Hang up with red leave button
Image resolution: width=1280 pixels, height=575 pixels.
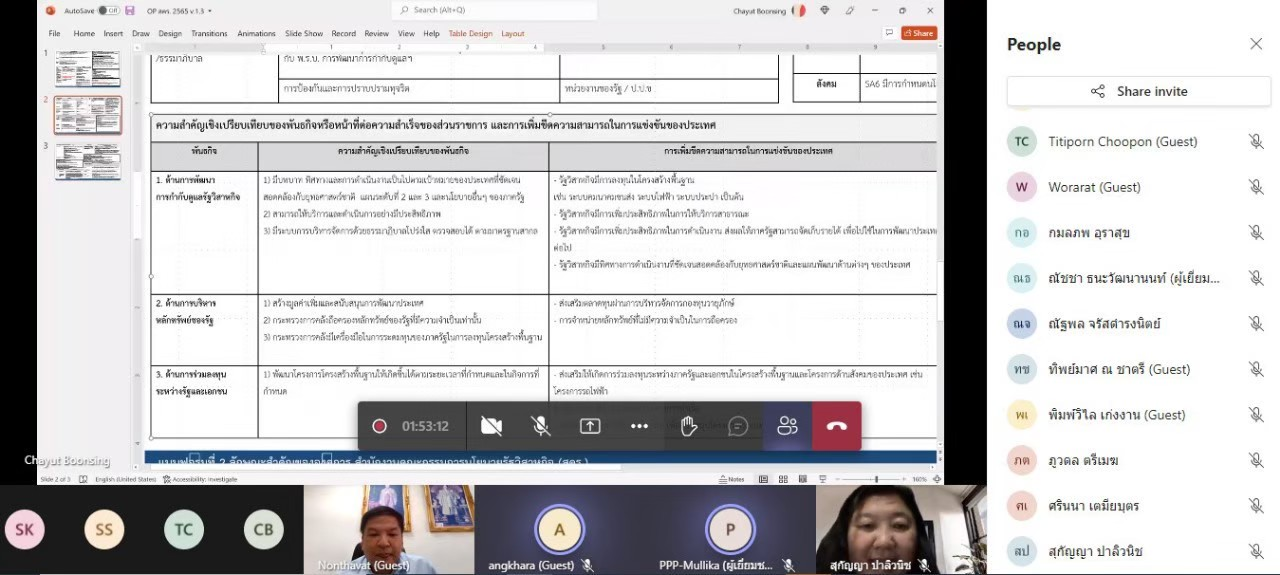837,426
